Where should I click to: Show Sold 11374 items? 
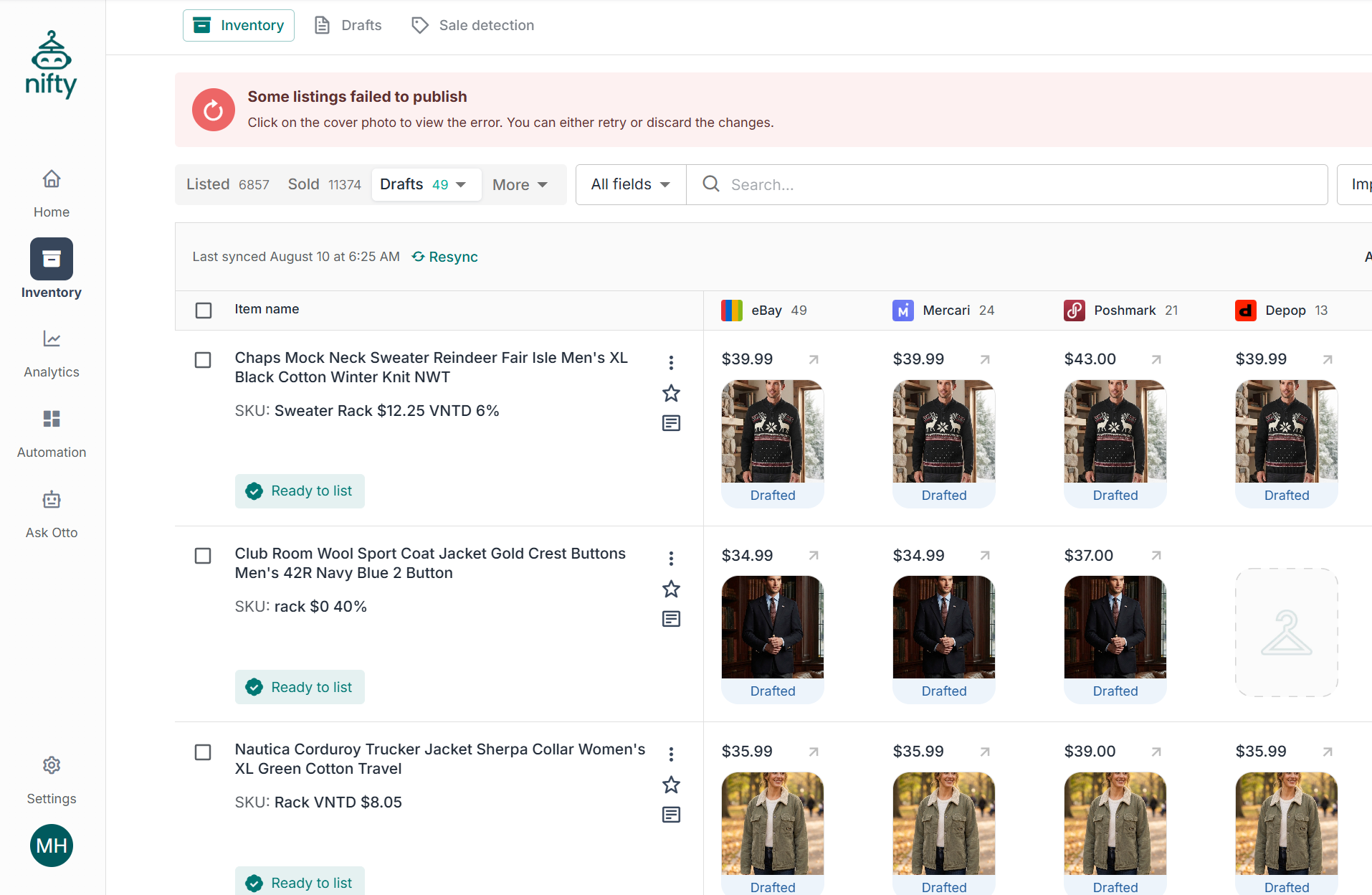point(325,184)
